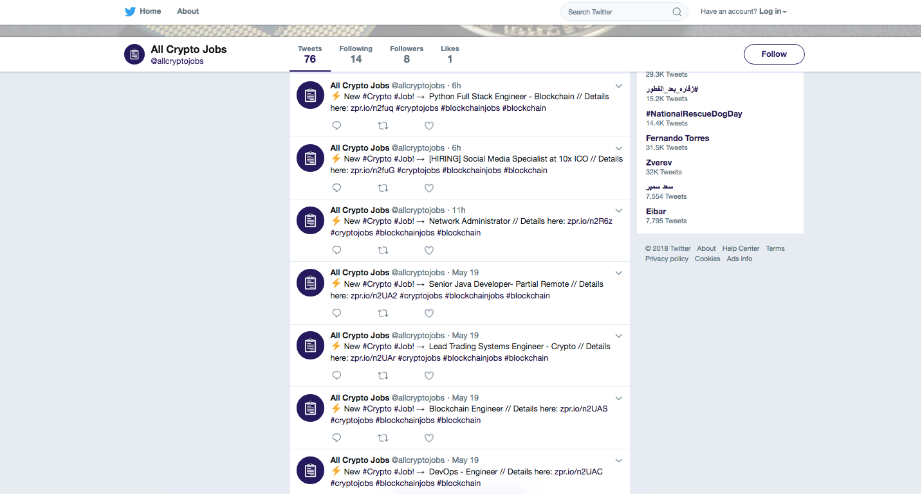
Task: Click the @allcryptojobs handle under profile name
Action: [x=177, y=61]
